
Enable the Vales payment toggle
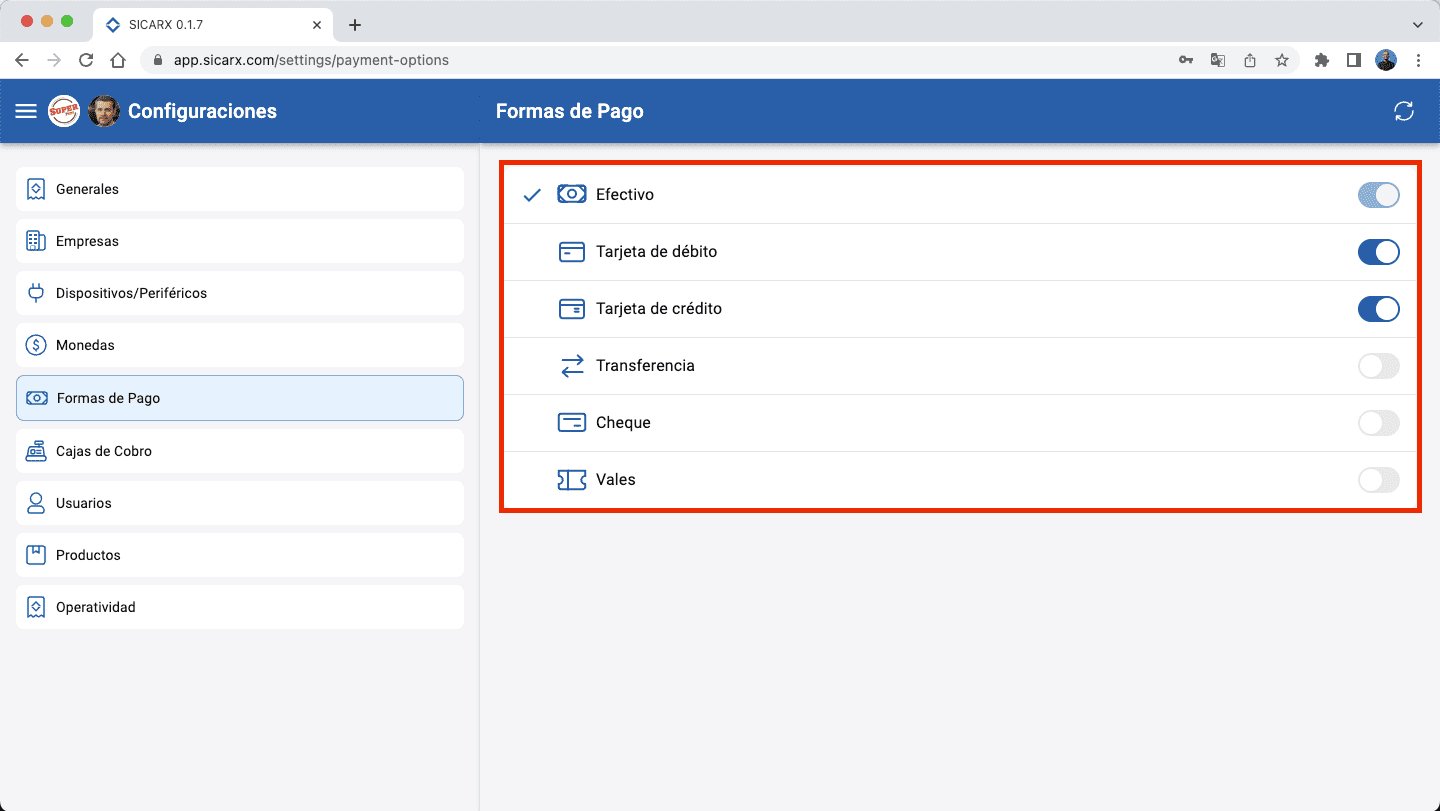pos(1379,479)
